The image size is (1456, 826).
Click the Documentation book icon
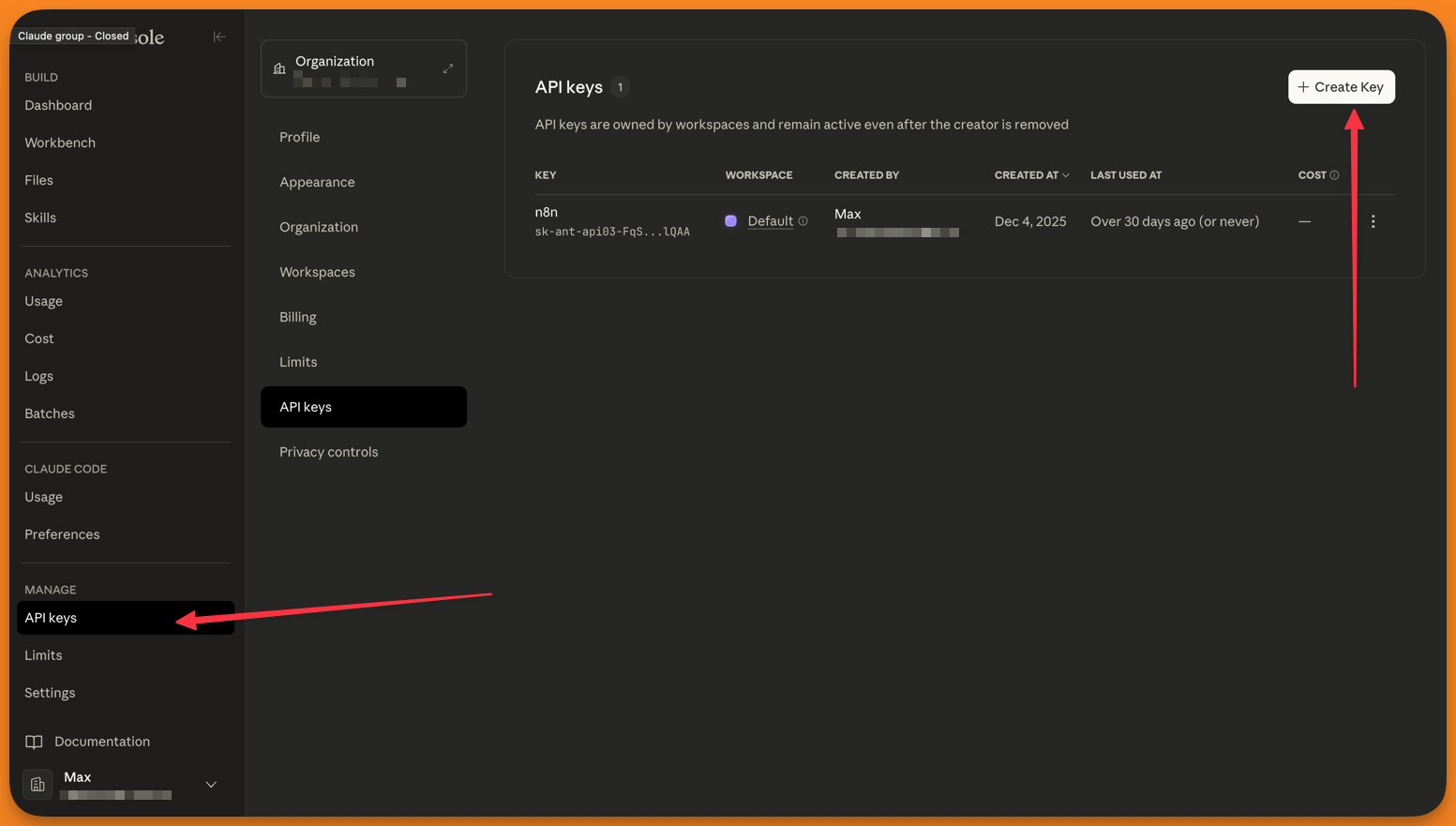point(35,741)
